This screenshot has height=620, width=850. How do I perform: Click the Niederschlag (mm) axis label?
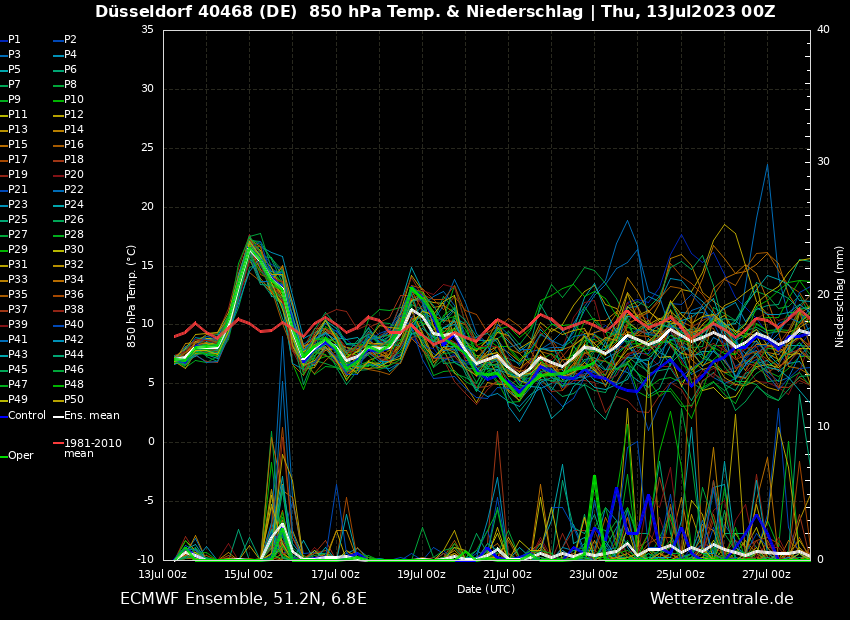(840, 295)
